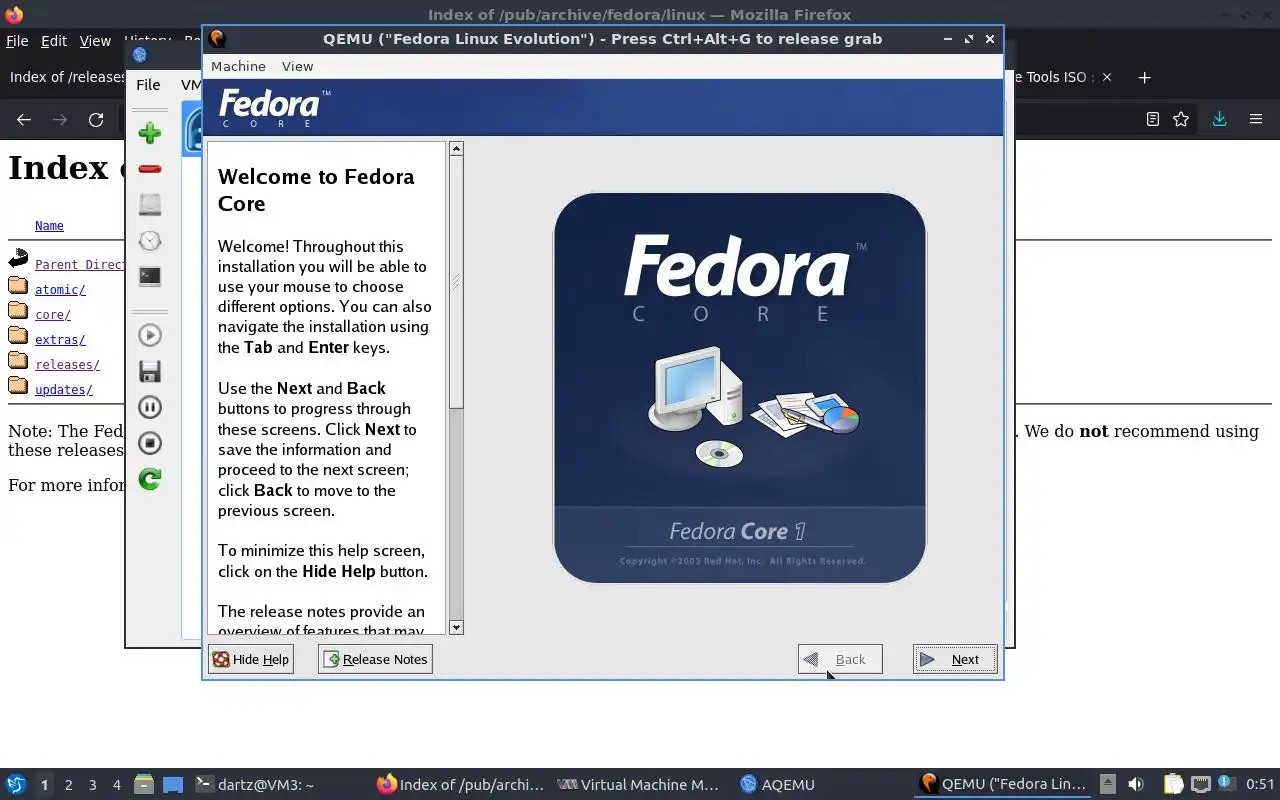Open the releases/ directory link
Viewport: 1280px width, 800px height.
click(x=67, y=365)
